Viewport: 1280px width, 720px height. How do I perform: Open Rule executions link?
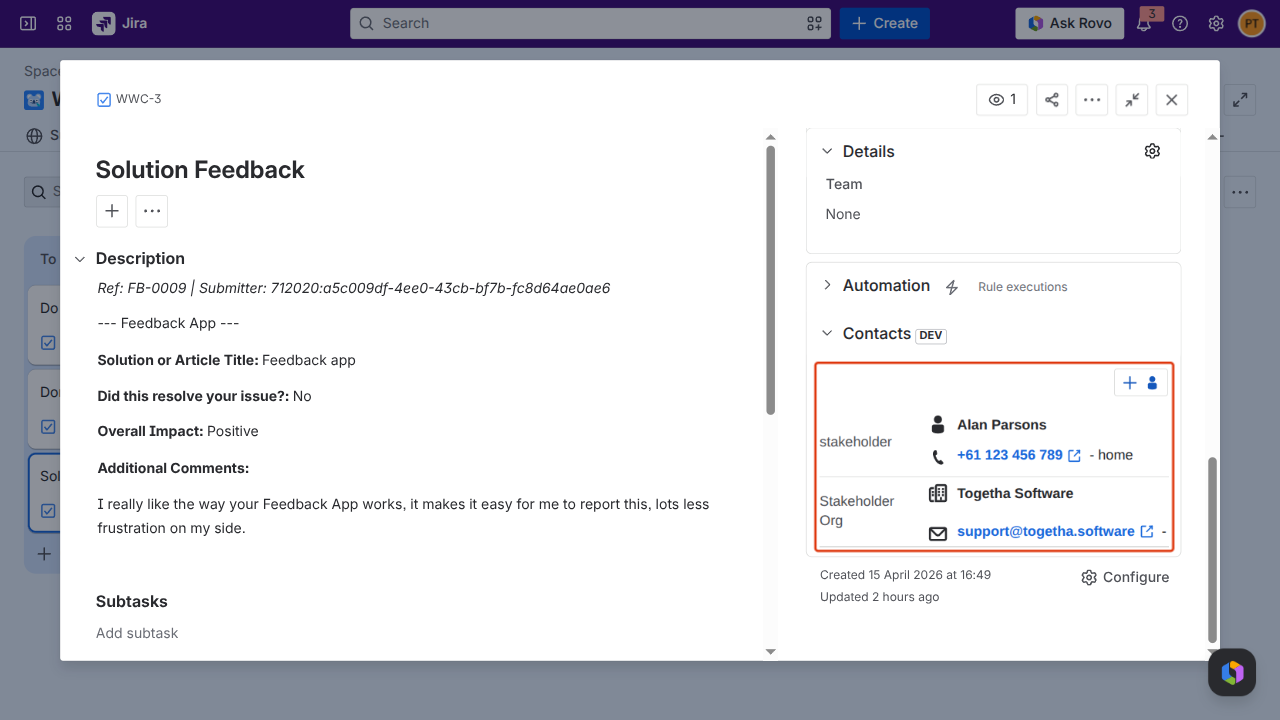[1022, 287]
